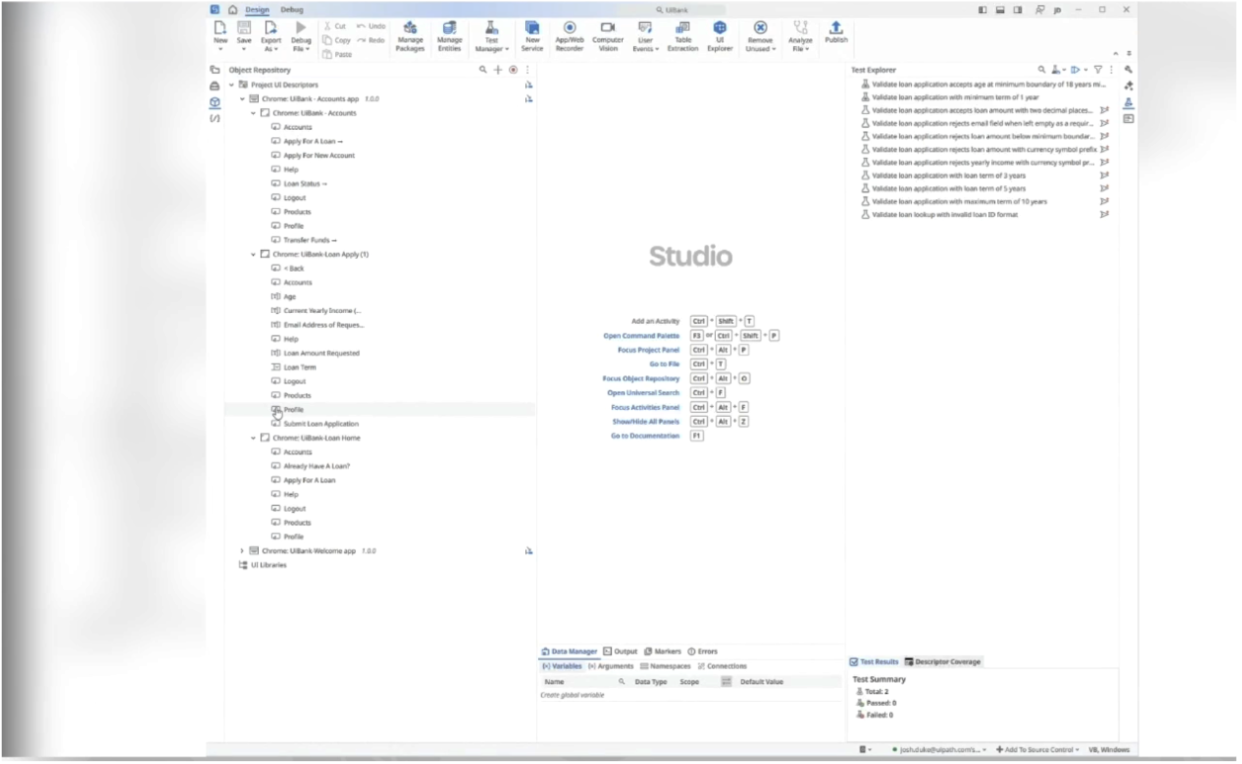Open the Test Explorer run dropdown arrow
1242x764 pixels.
click(x=1085, y=70)
